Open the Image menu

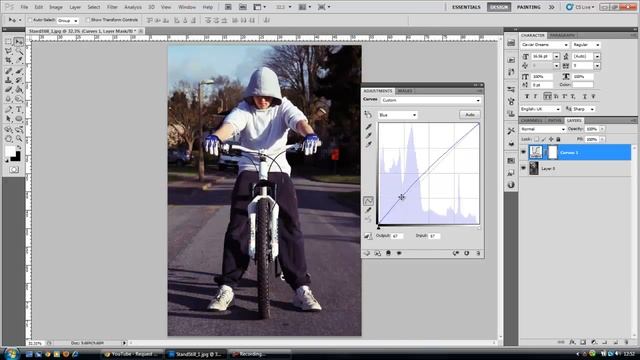[x=56, y=7]
